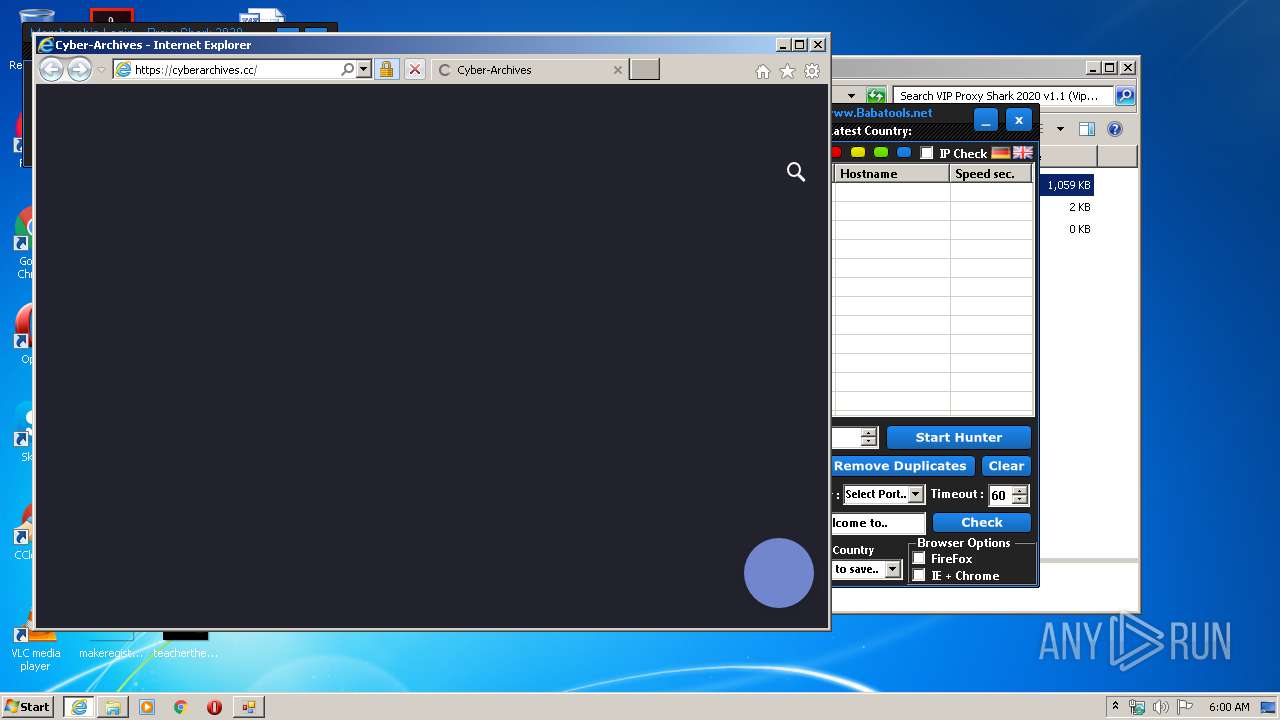The height and width of the screenshot is (720, 1280).
Task: Enable the IE + Chrome browser option
Action: (x=919, y=575)
